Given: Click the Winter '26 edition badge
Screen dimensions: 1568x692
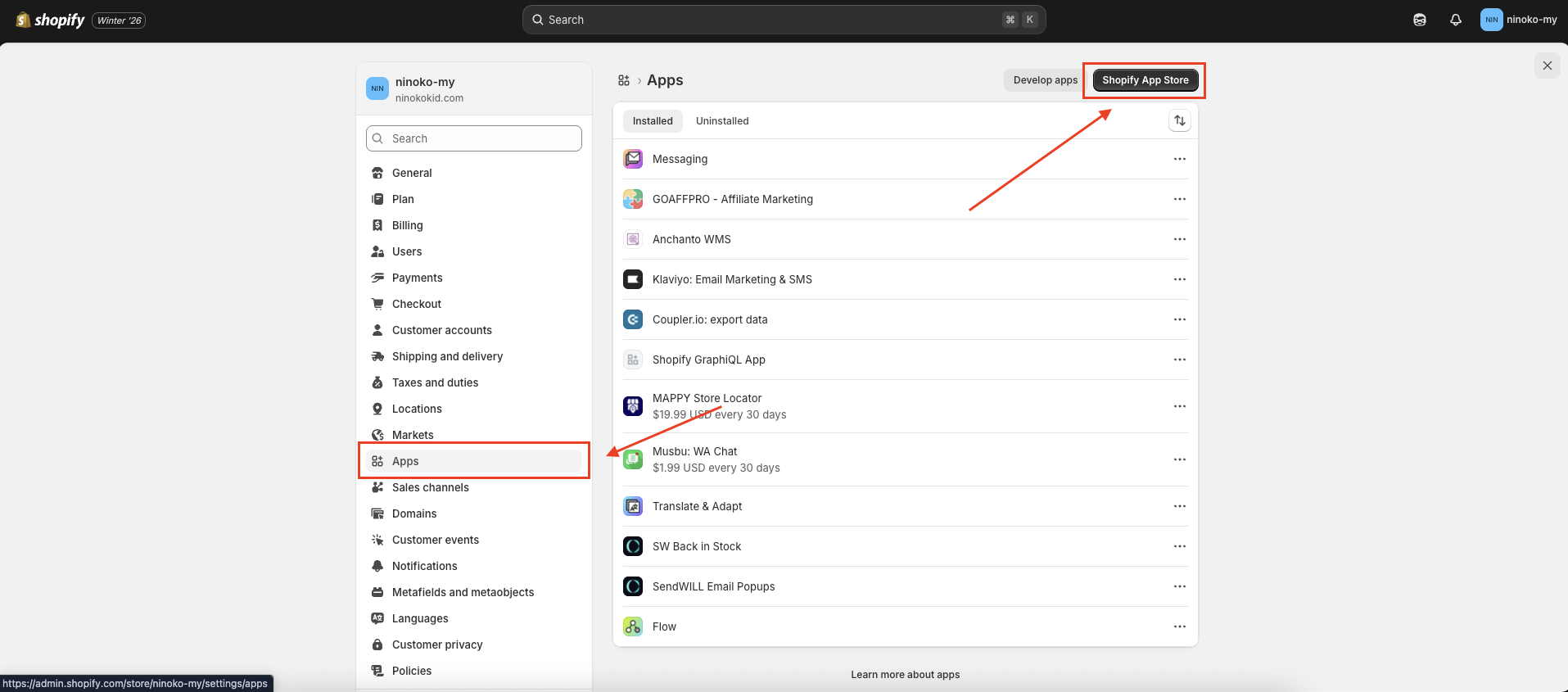Looking at the screenshot, I should (119, 20).
